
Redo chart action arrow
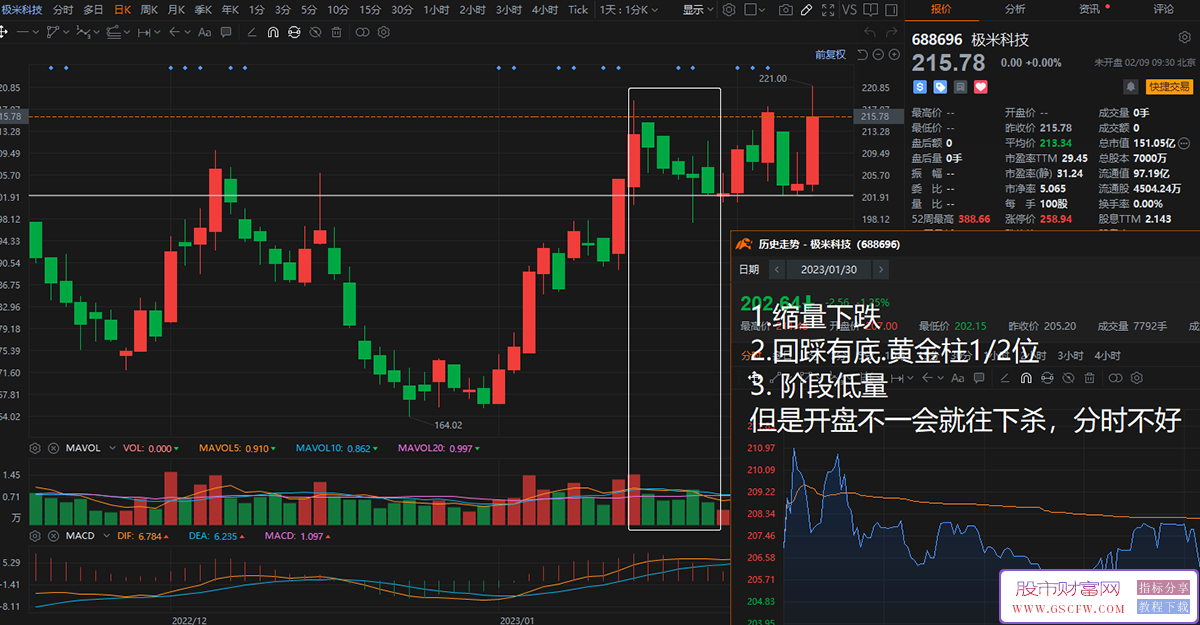pos(892,32)
